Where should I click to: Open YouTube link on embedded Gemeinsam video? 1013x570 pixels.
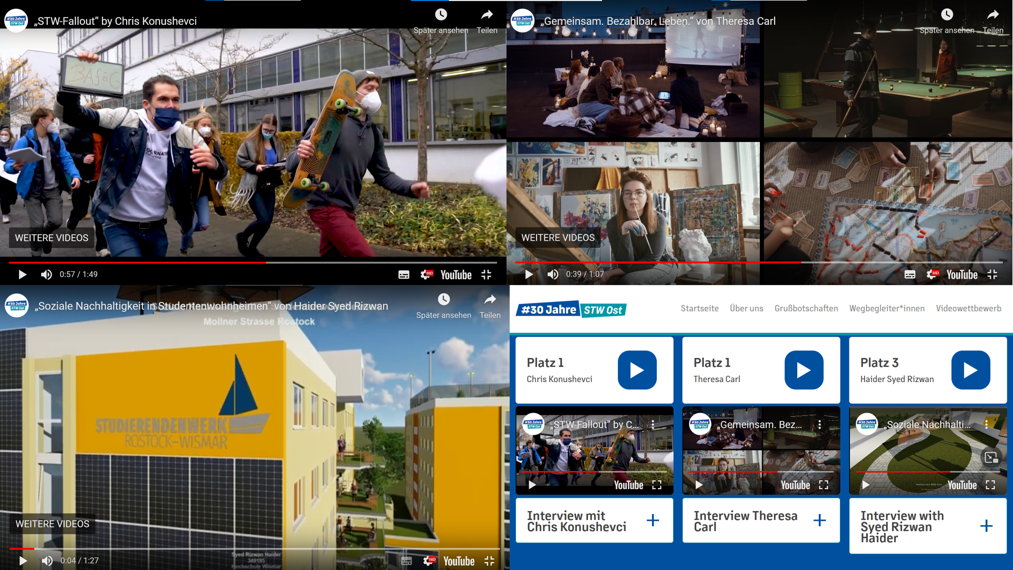795,485
